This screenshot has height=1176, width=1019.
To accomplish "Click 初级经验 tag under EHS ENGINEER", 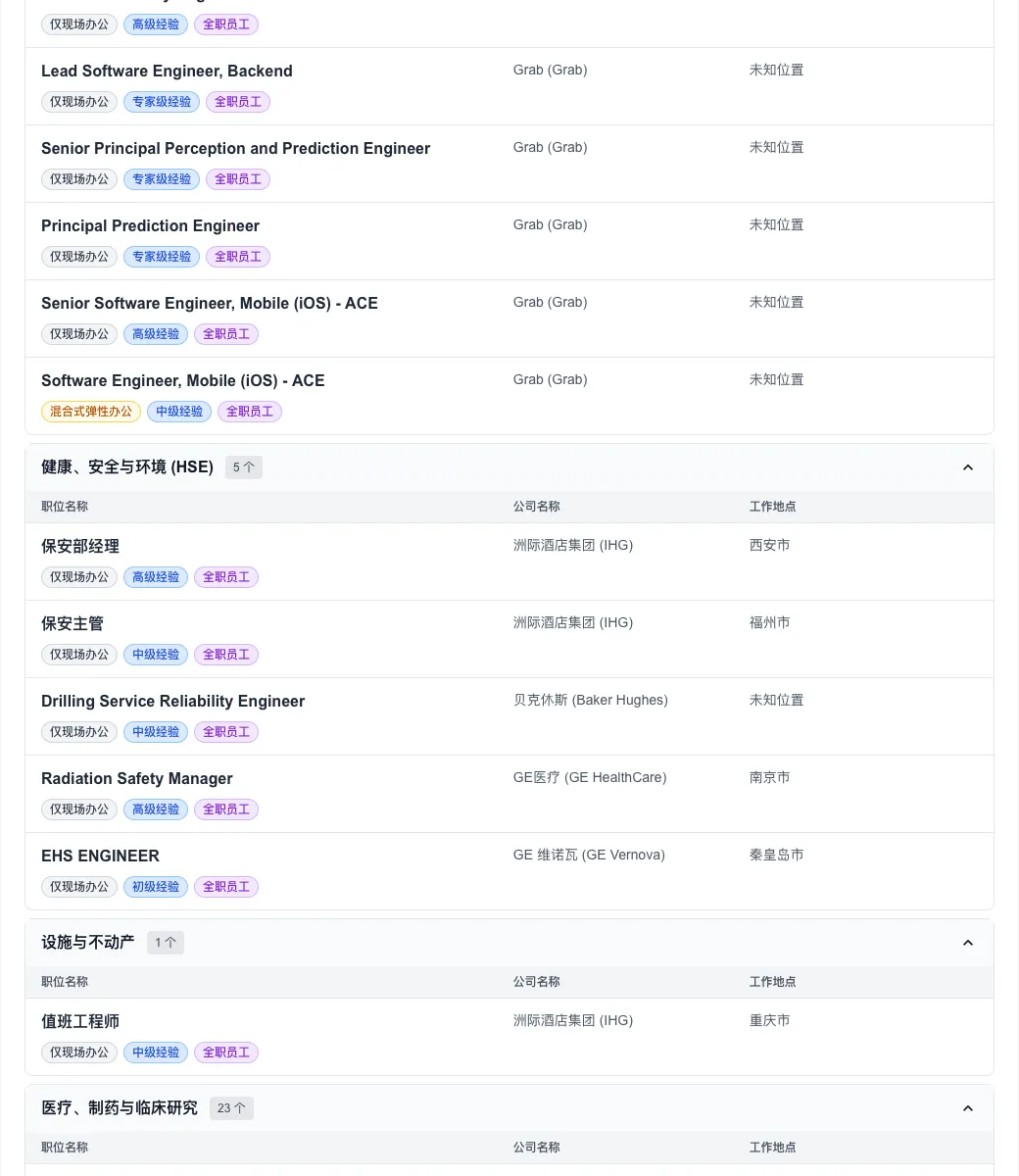I will (x=156, y=887).
